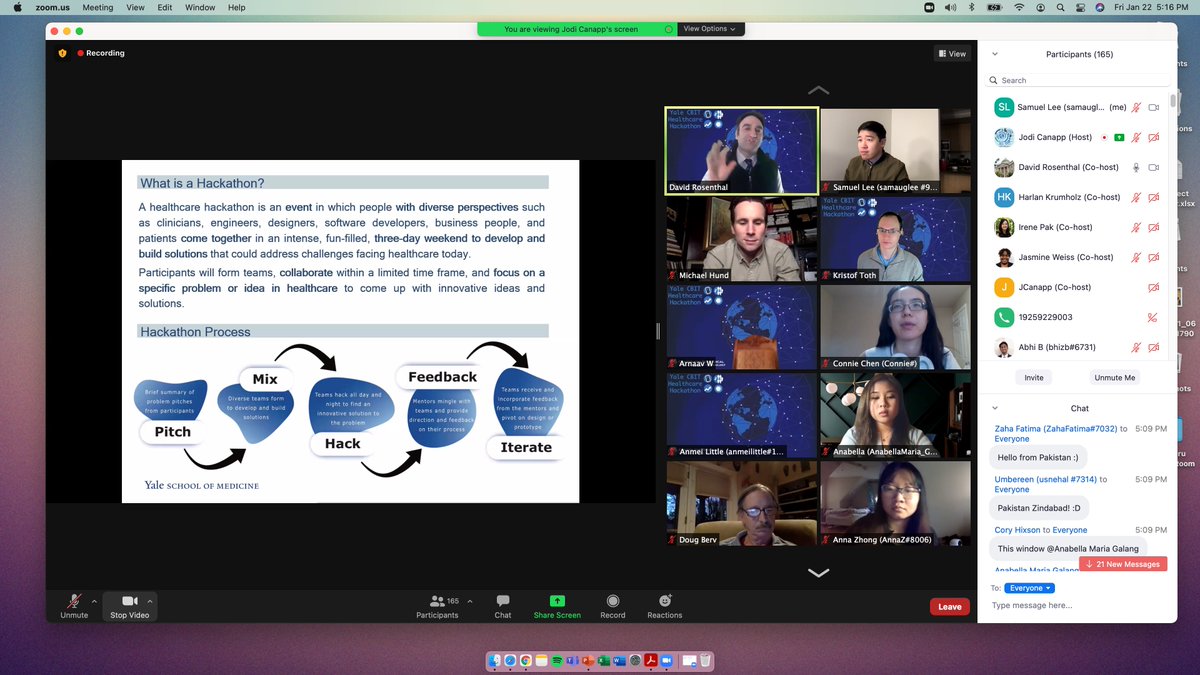The height and width of the screenshot is (675, 1200).
Task: Toggle David Rosenthal's microphone in participants list
Action: click(1136, 167)
